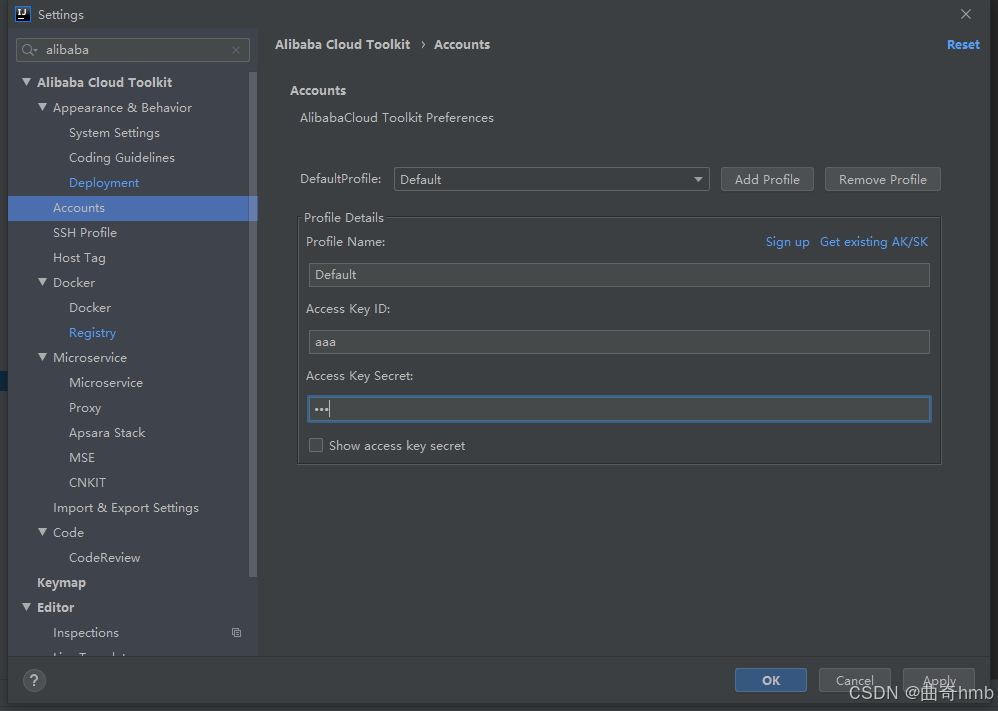Open SSH Profile settings
This screenshot has height=711, width=998.
85,233
